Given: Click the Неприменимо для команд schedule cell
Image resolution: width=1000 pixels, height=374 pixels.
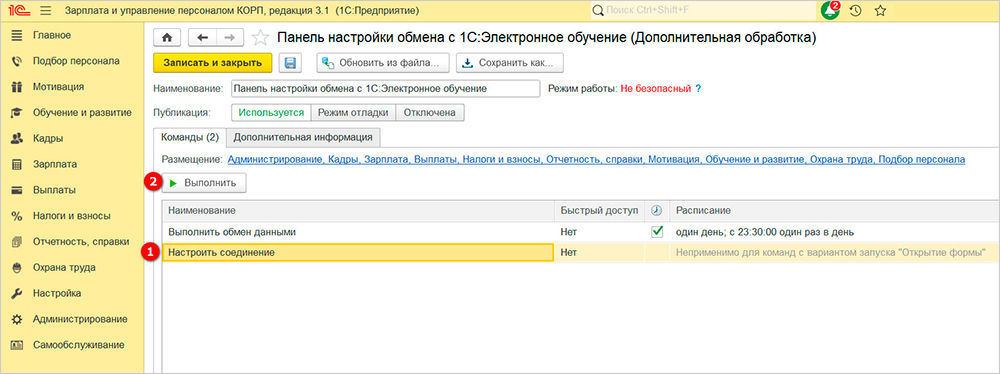Looking at the screenshot, I should [834, 253].
